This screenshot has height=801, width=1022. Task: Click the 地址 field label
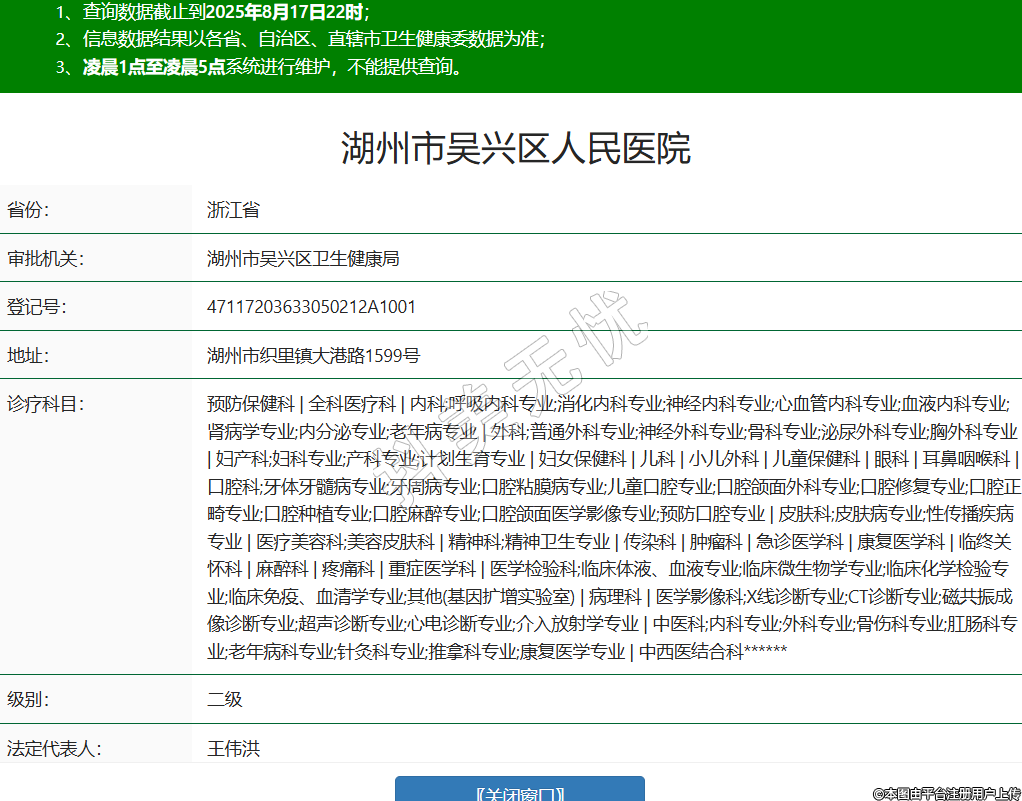click(28, 355)
